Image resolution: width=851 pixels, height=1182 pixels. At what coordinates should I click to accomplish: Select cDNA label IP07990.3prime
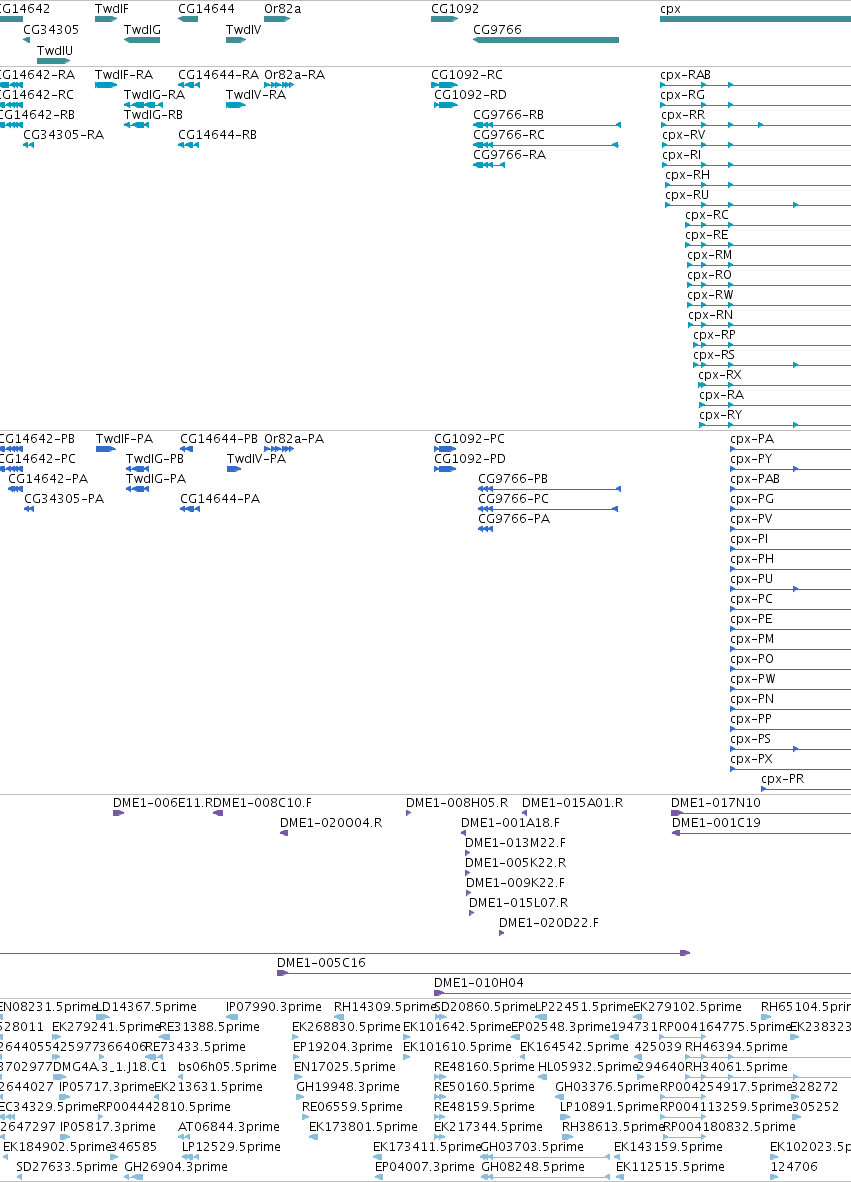pos(274,1006)
